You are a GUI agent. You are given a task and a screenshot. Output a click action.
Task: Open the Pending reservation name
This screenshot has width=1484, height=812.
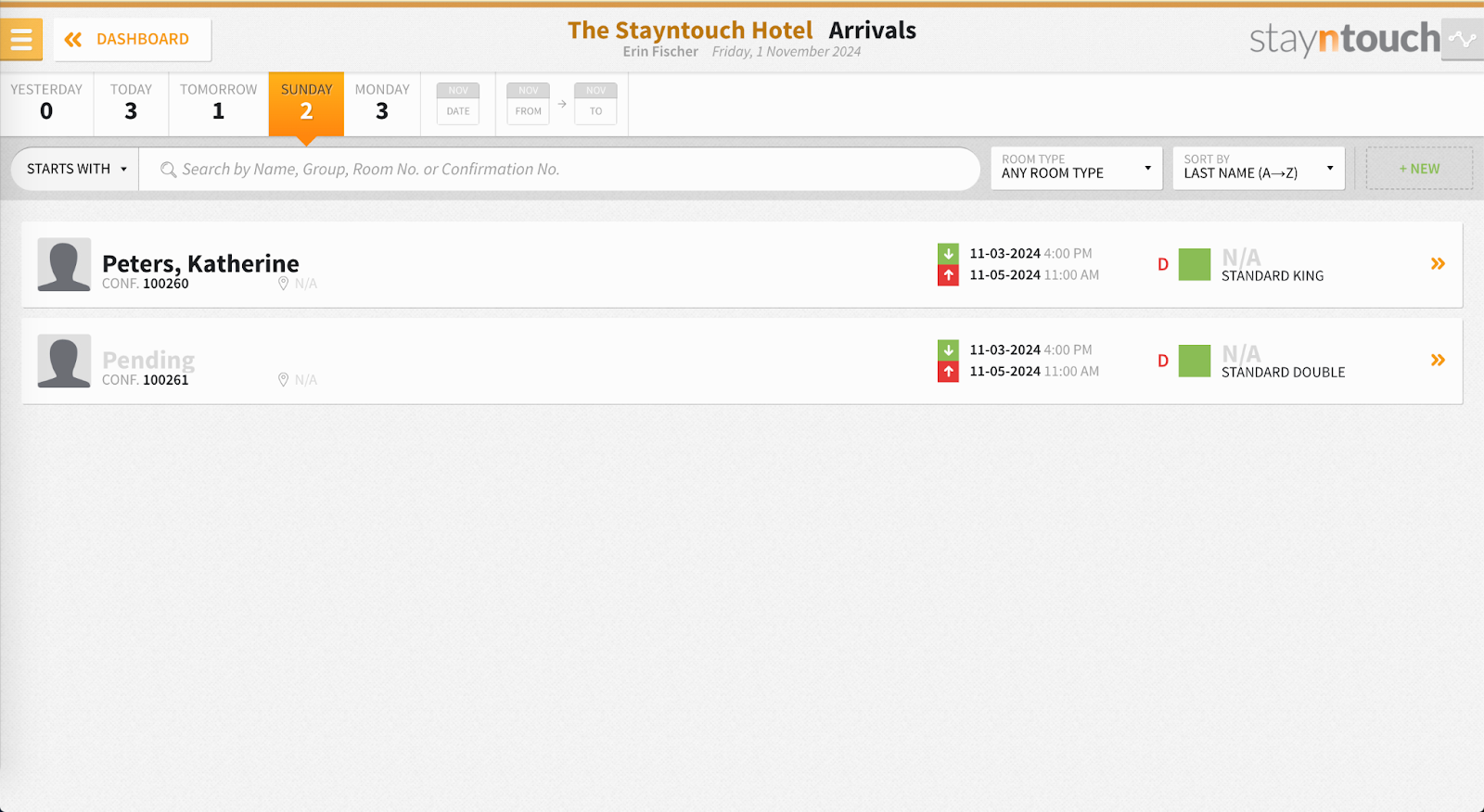click(x=148, y=360)
